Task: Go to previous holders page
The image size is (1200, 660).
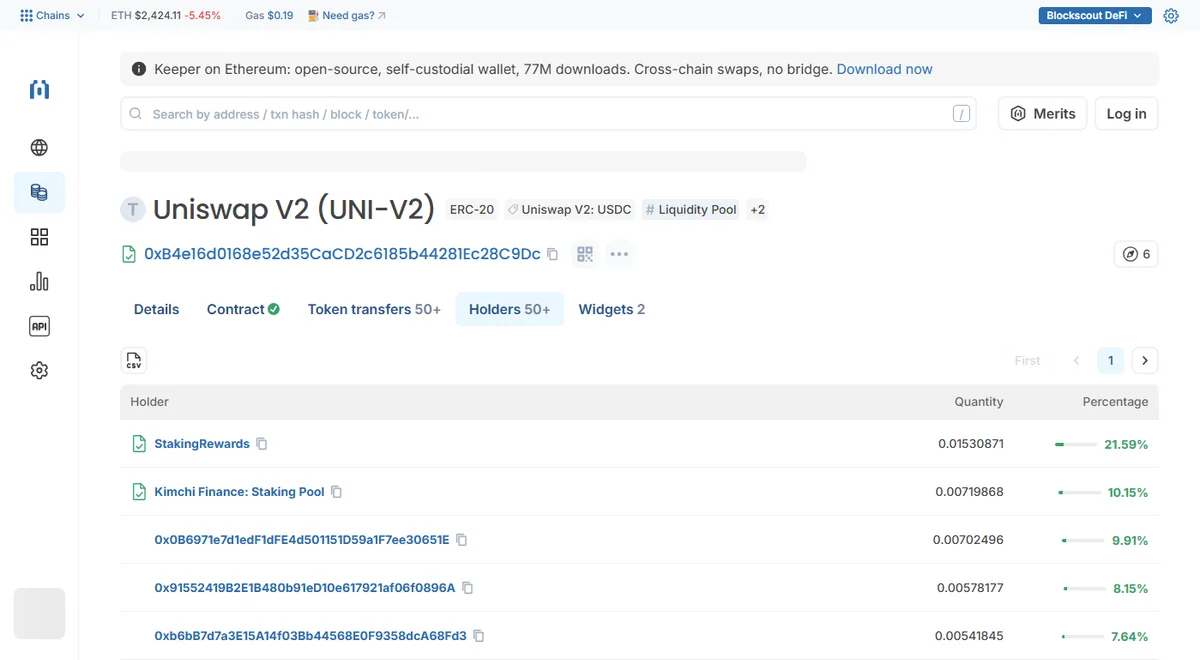Action: click(x=1077, y=361)
